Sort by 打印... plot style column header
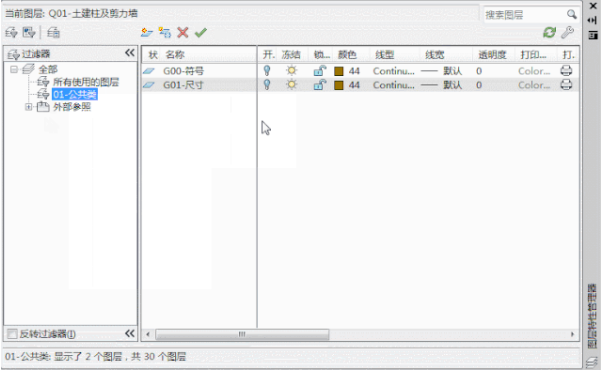This screenshot has width=601, height=371. pos(533,54)
